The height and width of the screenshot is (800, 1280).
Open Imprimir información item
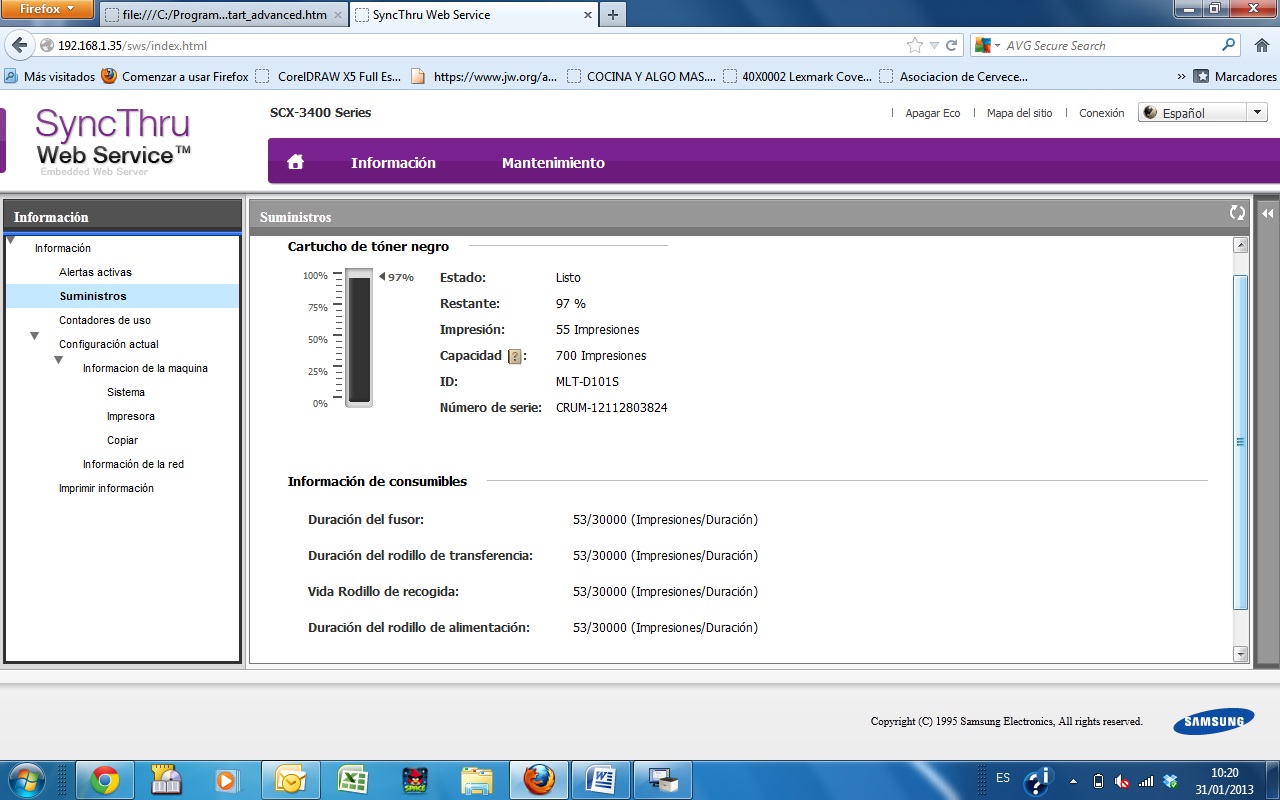pyautogui.click(x=106, y=488)
